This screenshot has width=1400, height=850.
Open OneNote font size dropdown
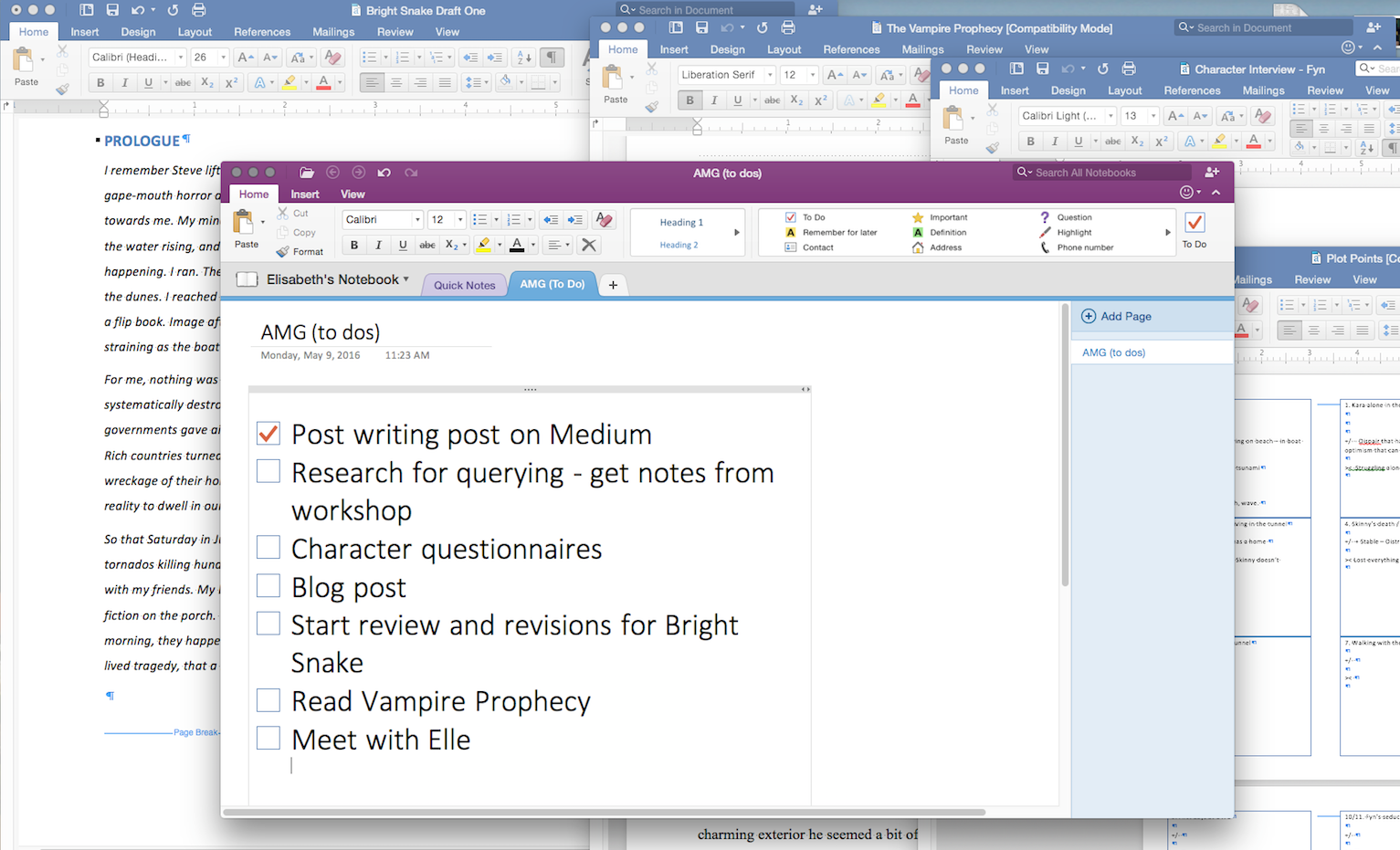point(459,220)
